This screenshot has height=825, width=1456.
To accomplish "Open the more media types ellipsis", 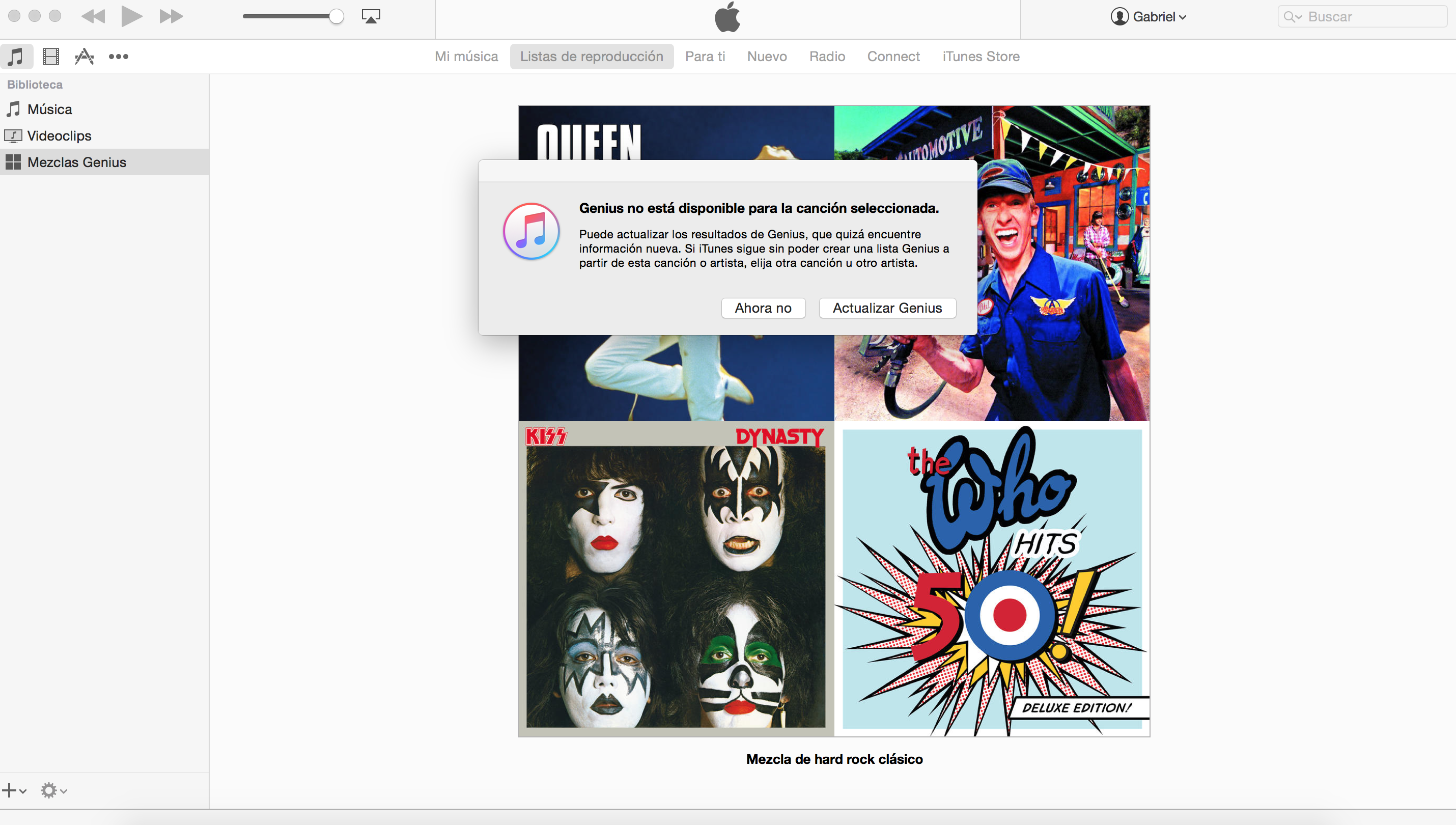I will click(x=118, y=57).
